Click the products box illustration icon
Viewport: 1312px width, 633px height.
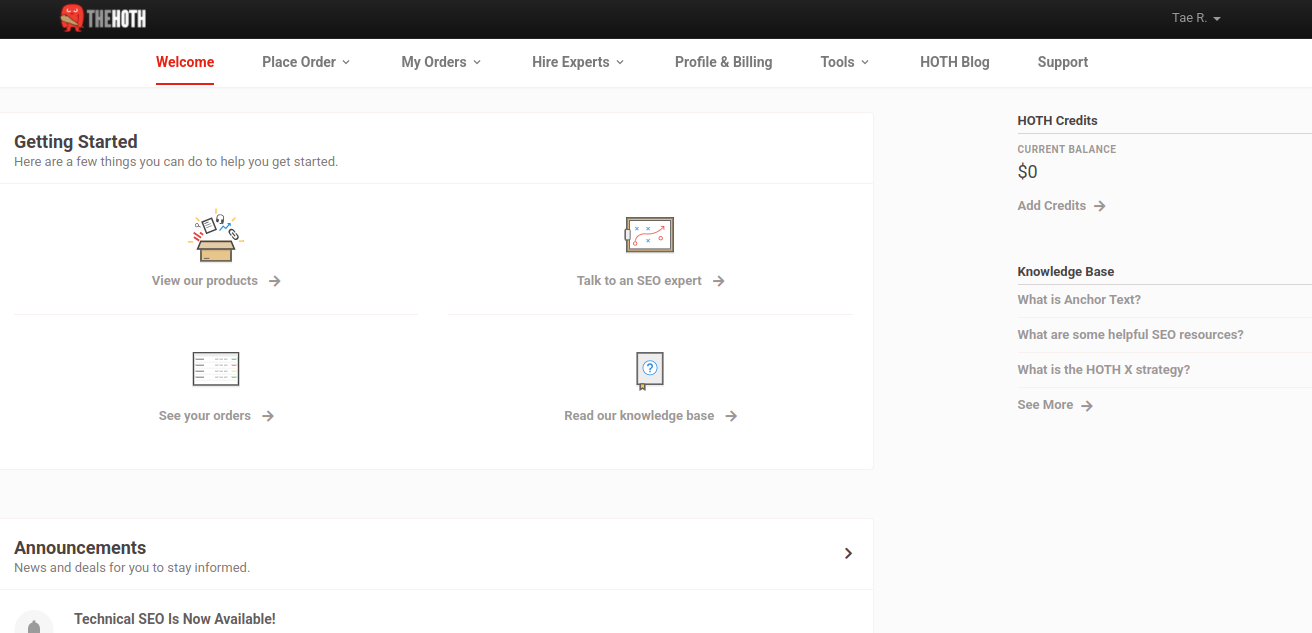216,238
